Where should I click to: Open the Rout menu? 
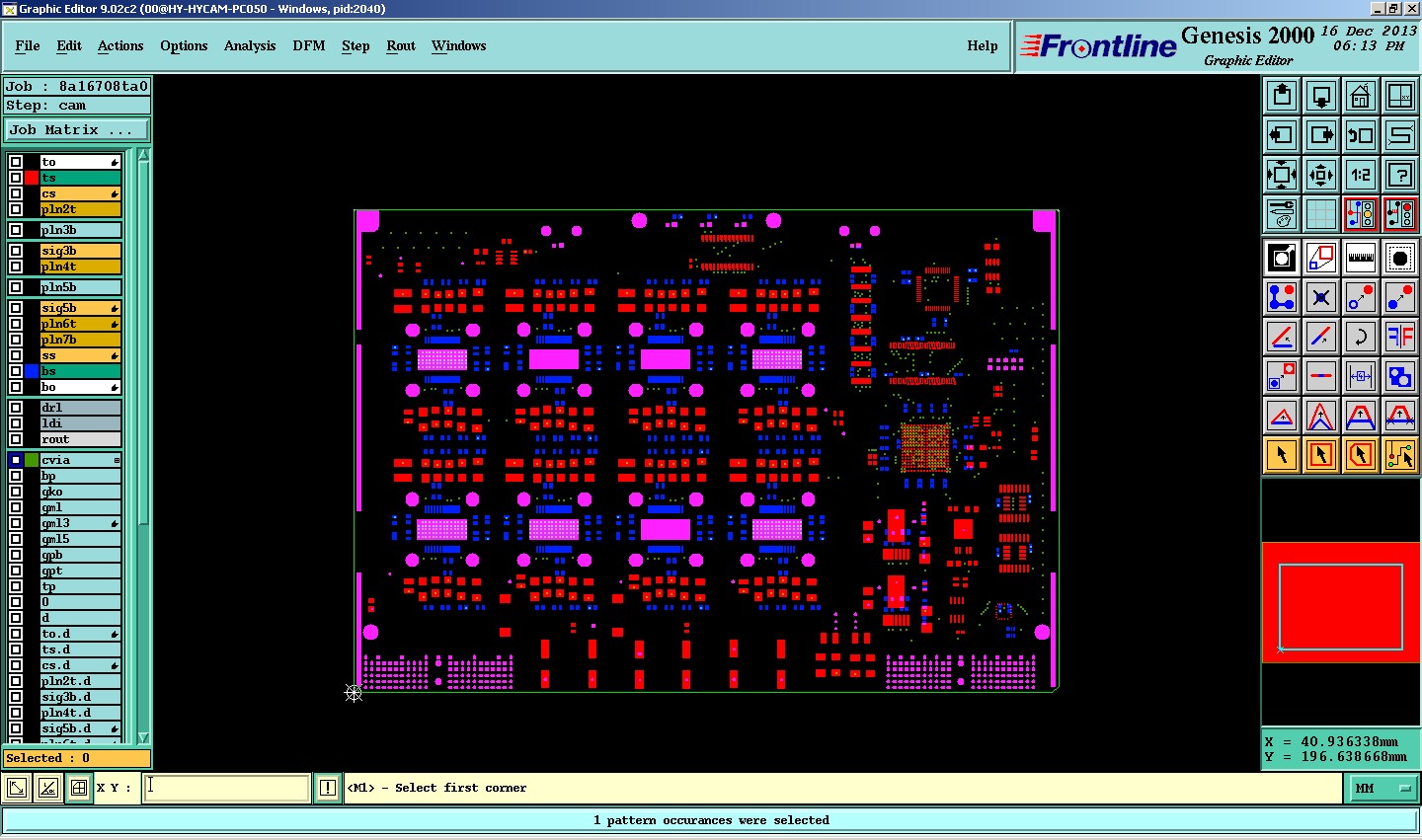[x=401, y=45]
